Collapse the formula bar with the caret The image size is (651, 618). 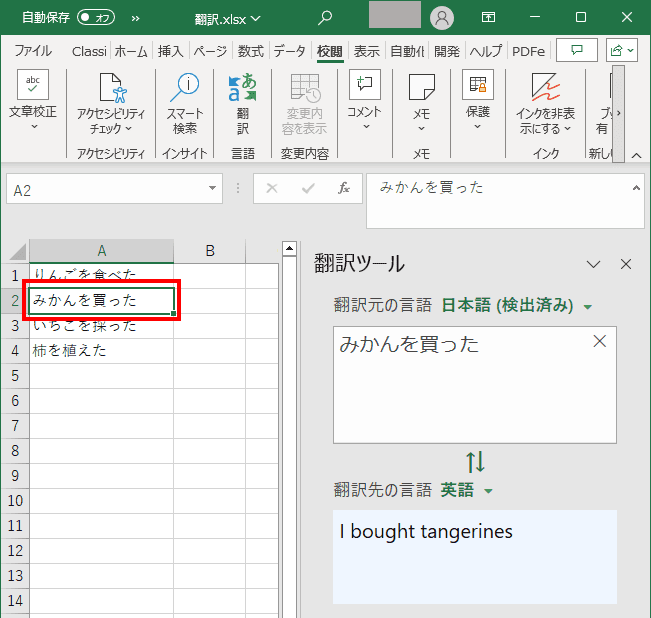(x=636, y=188)
